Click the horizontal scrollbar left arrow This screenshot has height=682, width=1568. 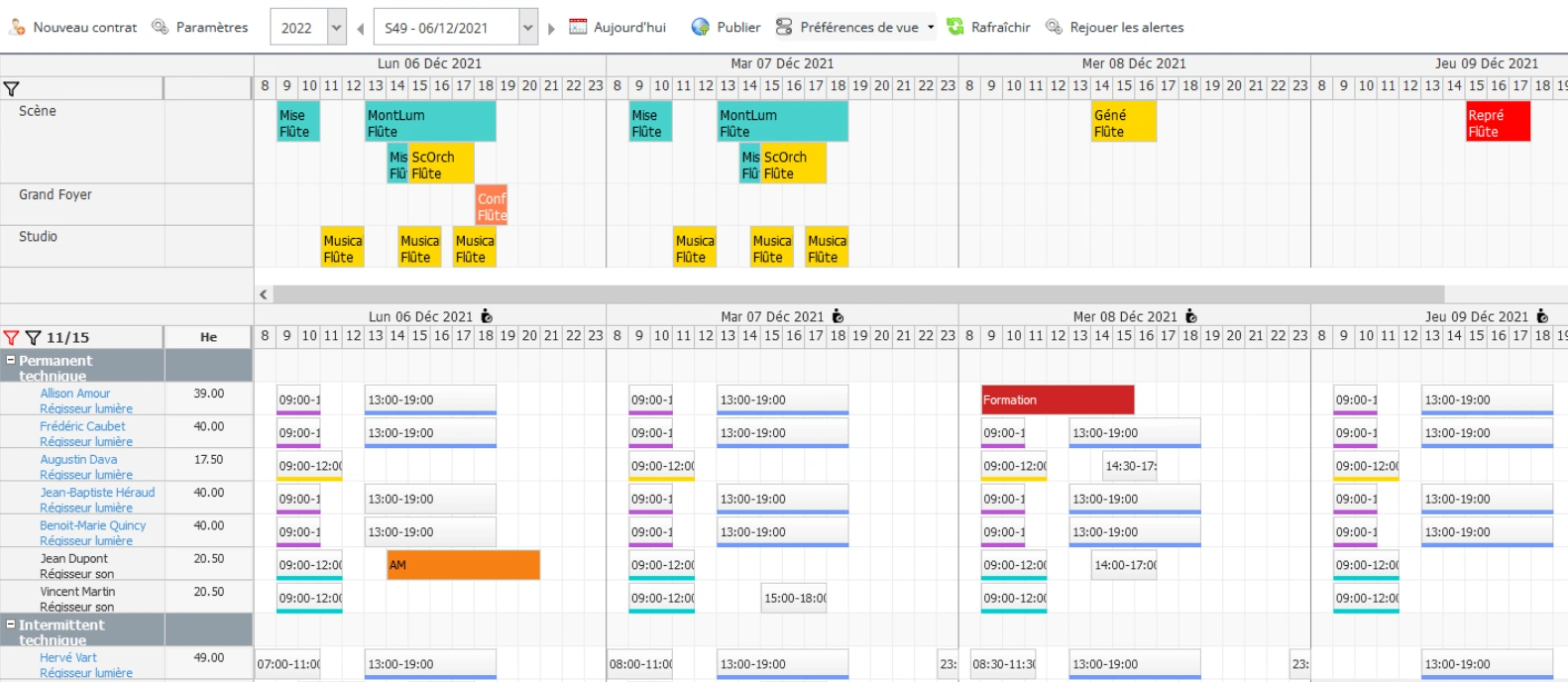264,294
